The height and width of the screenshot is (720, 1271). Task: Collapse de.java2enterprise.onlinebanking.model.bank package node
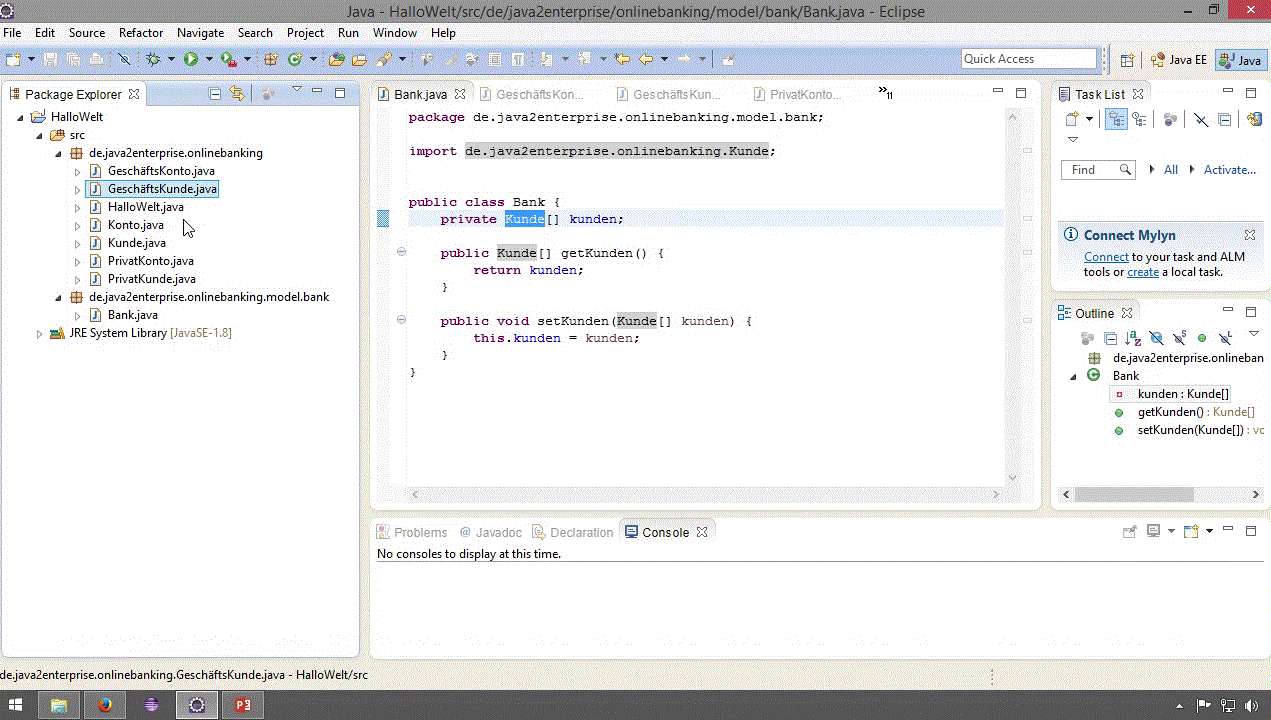click(58, 297)
